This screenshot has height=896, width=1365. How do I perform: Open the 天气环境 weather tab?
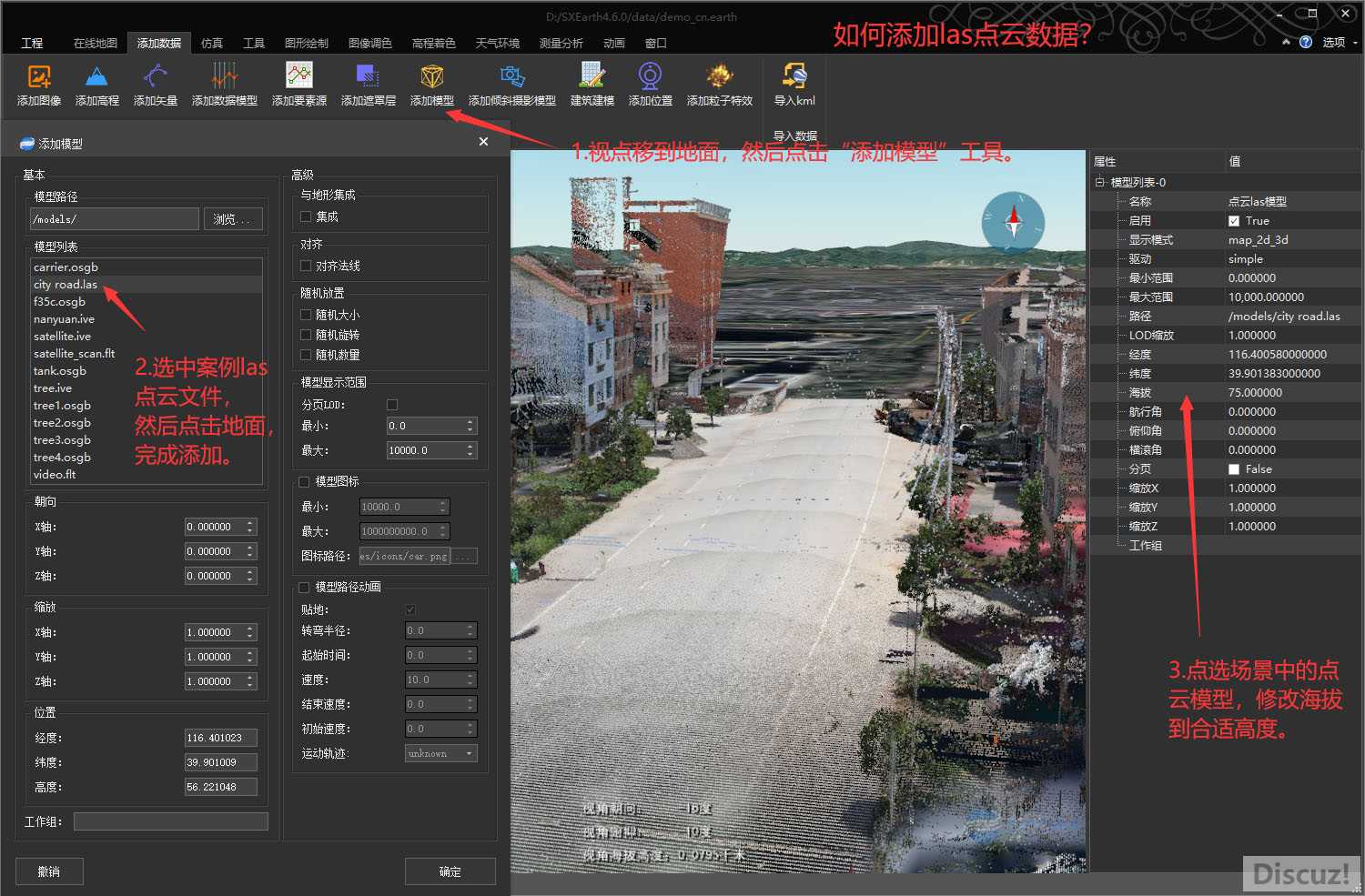(498, 43)
